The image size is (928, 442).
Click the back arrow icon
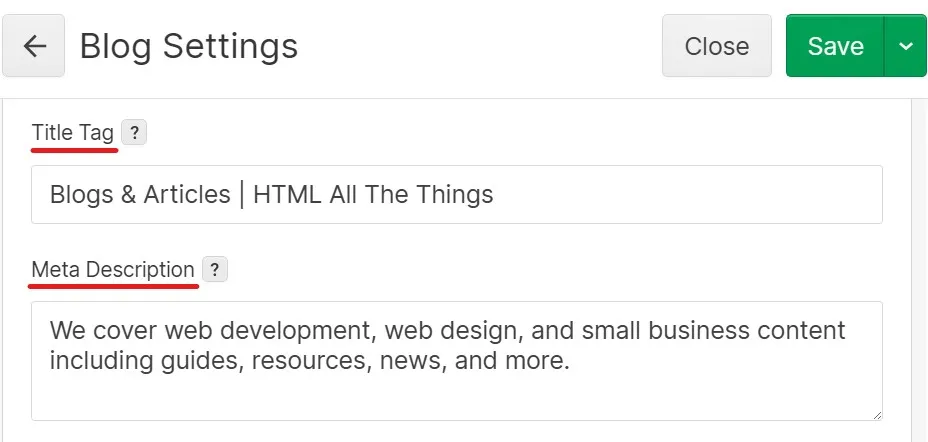(34, 46)
